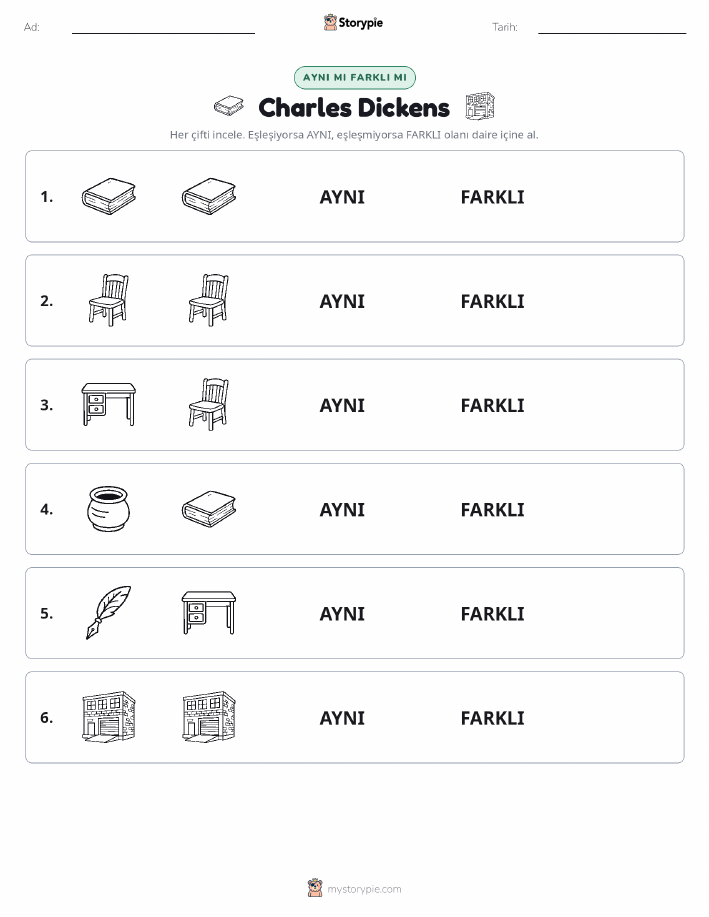Click the desk icon in row 3
709x917 pixels.
[x=109, y=404]
